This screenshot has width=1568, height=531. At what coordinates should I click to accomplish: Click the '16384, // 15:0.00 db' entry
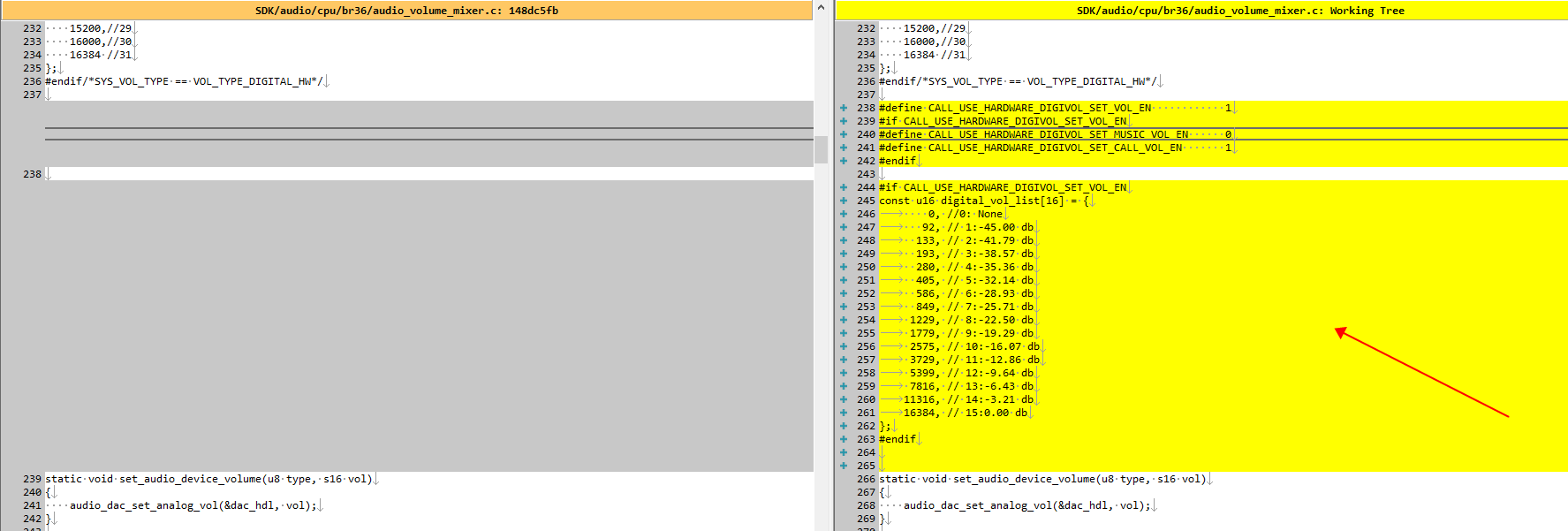click(966, 413)
